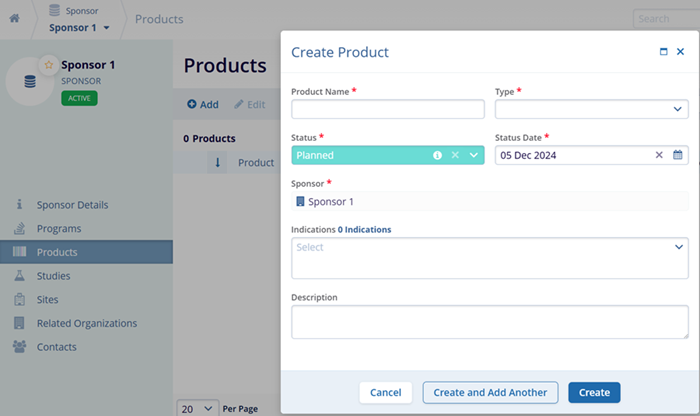Expand the Indications select field
This screenshot has width=700, height=416.
pyautogui.click(x=678, y=247)
